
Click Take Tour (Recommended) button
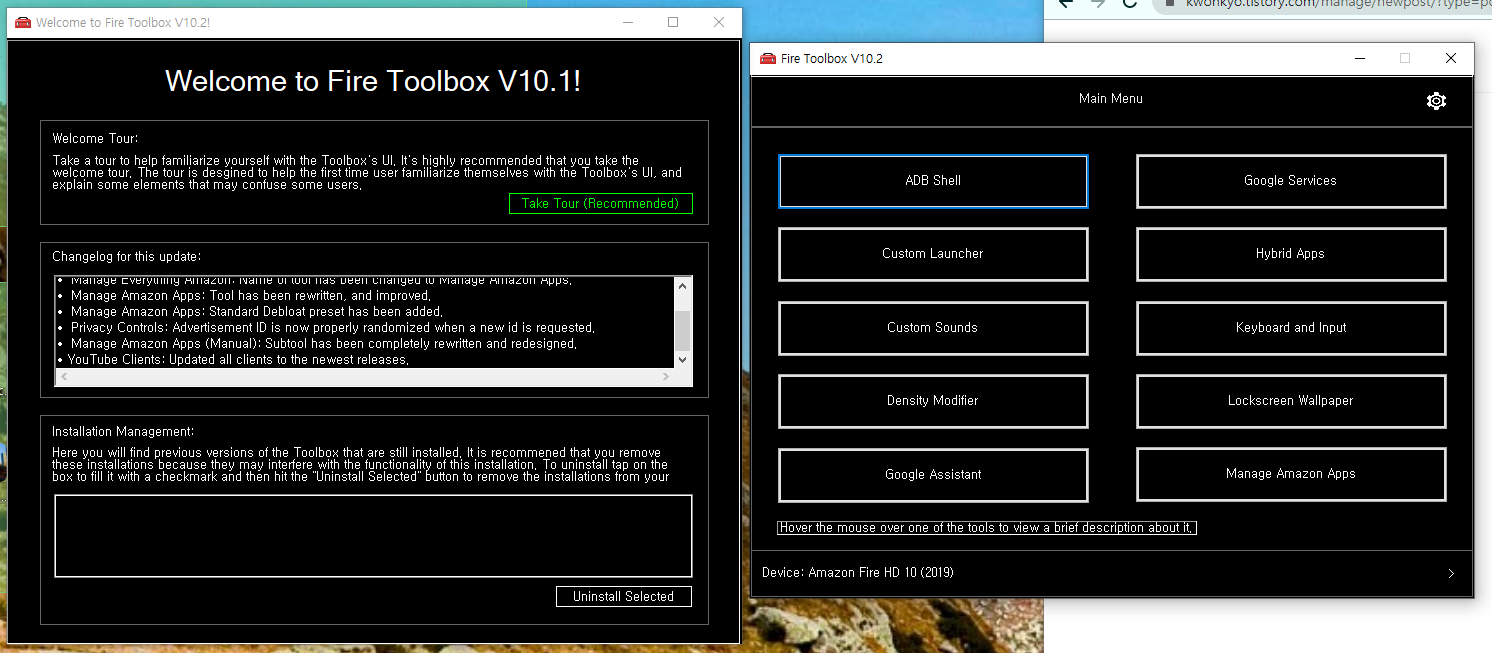600,204
